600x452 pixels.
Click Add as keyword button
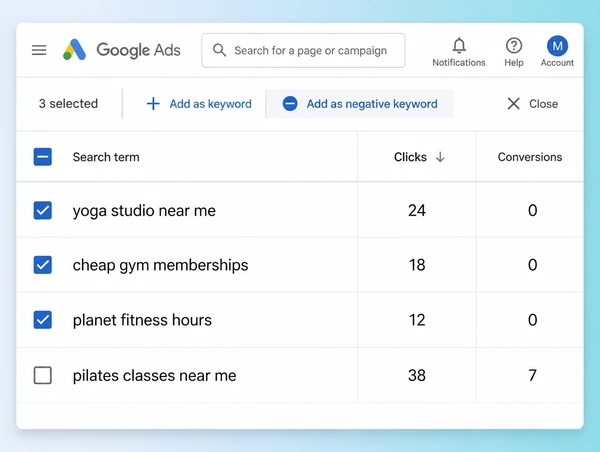pyautogui.click(x=199, y=104)
